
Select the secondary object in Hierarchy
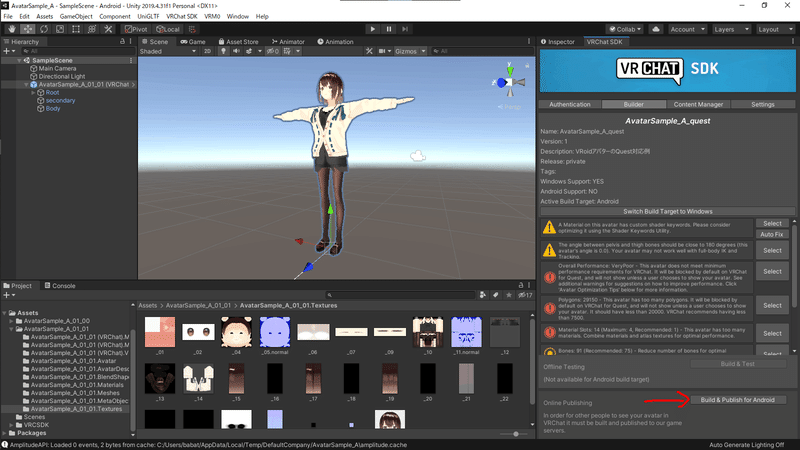click(60, 101)
